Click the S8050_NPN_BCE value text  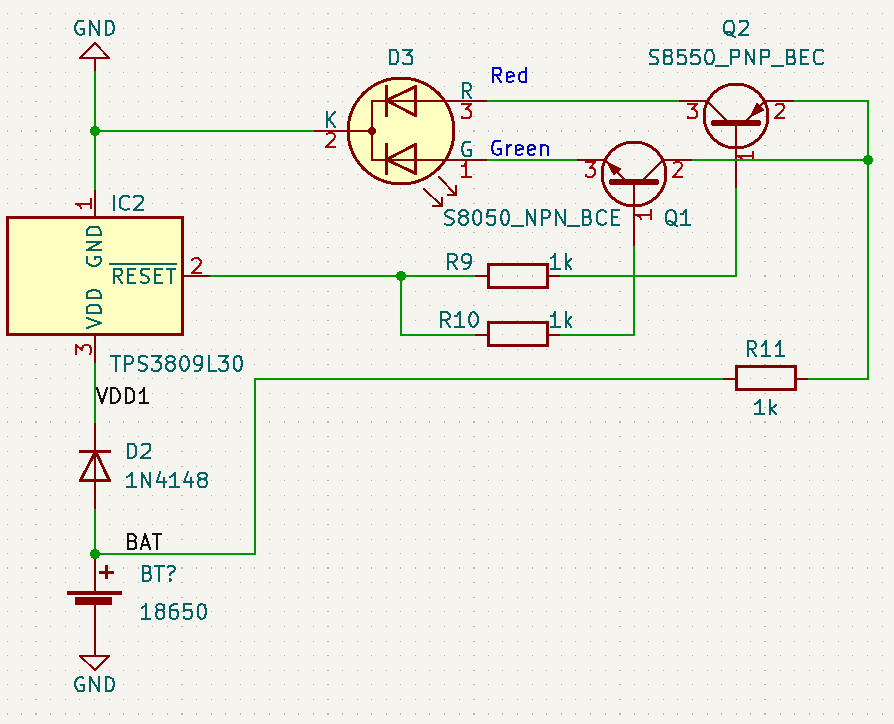tap(532, 217)
